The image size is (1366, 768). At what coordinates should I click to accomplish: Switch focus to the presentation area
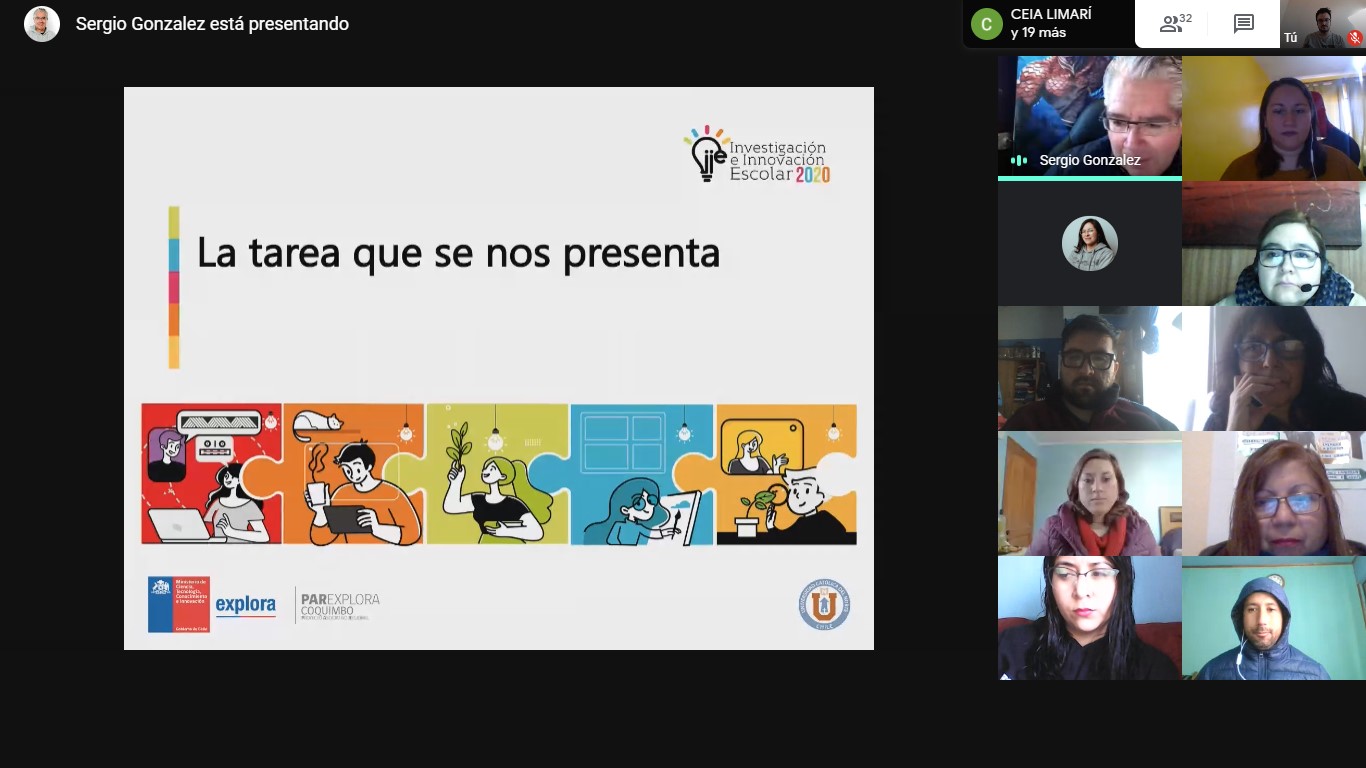(498, 367)
